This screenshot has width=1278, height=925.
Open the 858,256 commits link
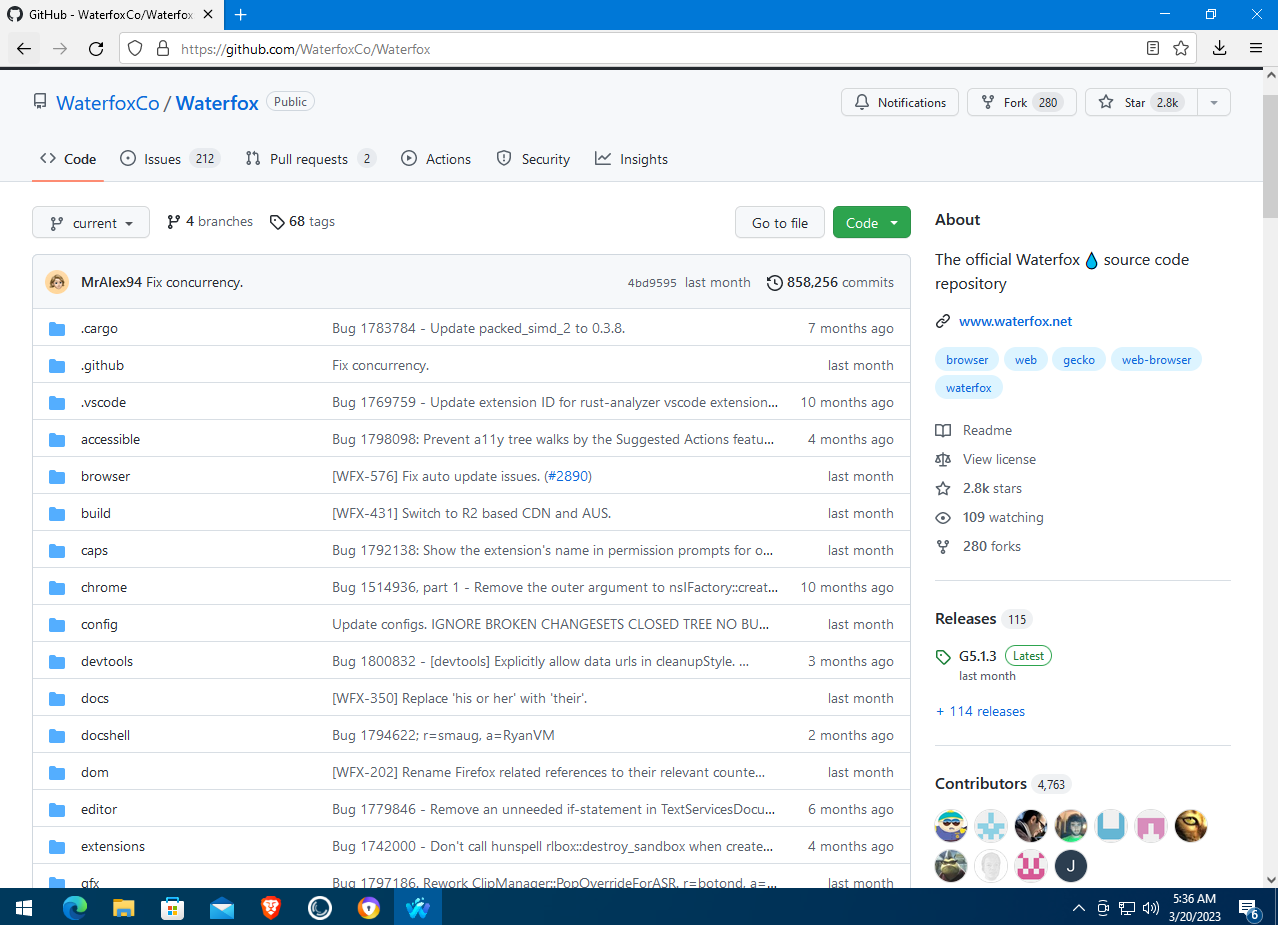click(x=830, y=283)
